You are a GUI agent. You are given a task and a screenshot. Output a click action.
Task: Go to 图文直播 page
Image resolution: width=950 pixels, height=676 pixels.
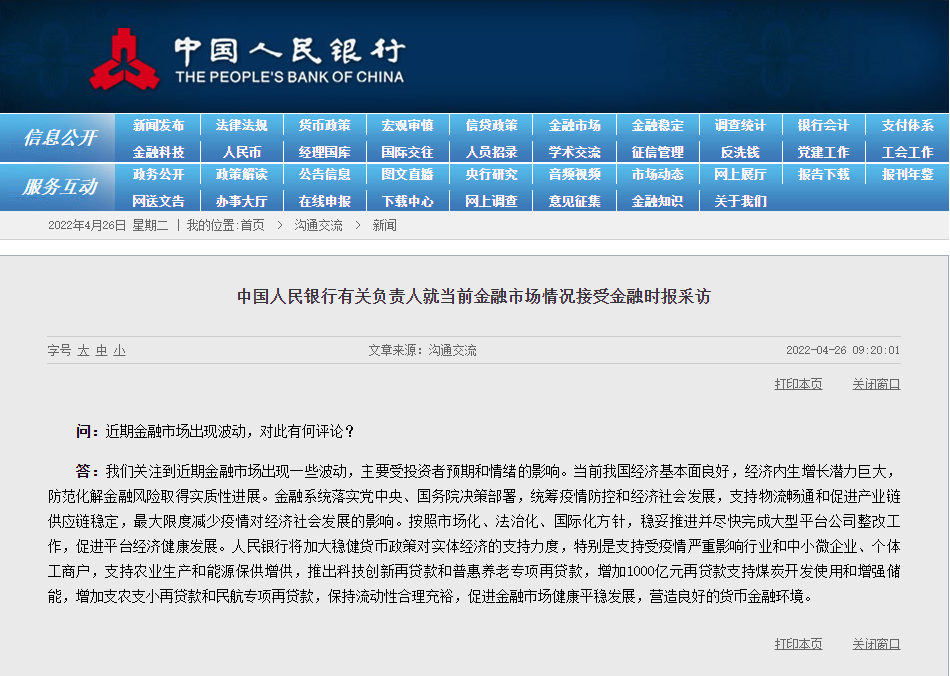click(x=408, y=174)
